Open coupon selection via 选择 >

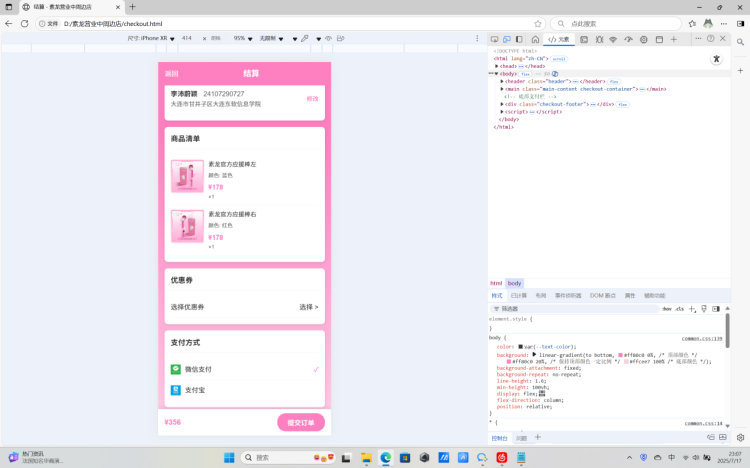309,307
